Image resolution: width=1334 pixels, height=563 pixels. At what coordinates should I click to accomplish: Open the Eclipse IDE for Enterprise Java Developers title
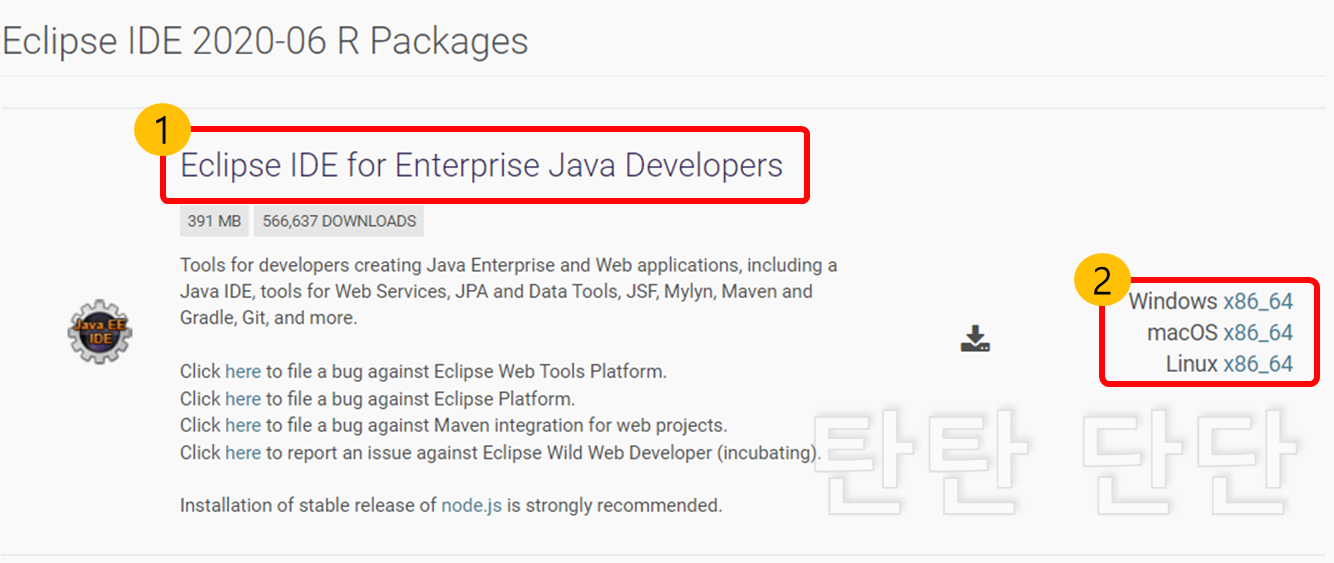click(482, 165)
